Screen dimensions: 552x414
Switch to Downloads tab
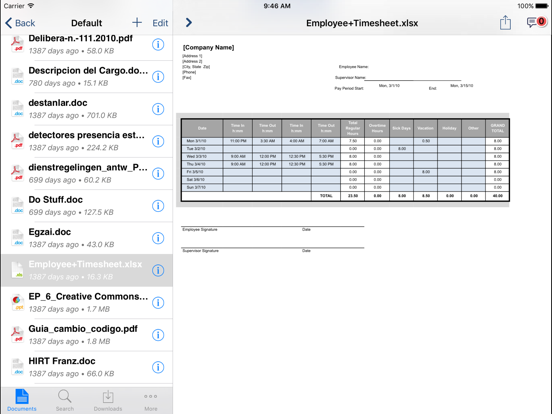coord(108,400)
